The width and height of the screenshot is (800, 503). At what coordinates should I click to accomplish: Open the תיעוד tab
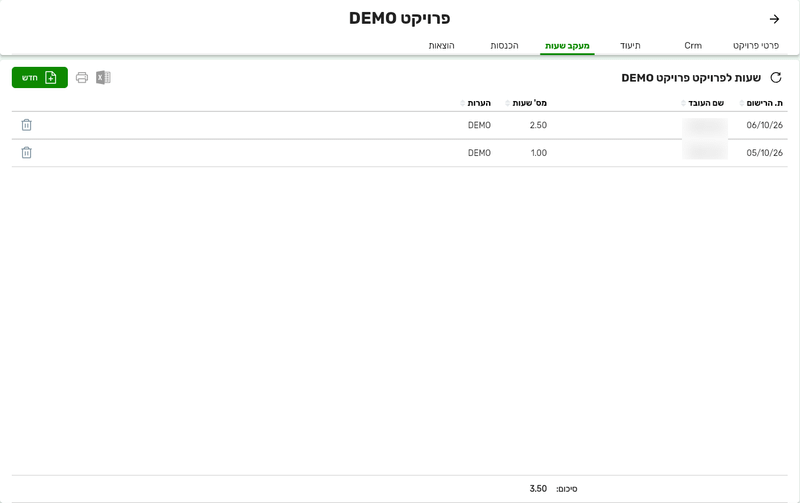click(x=630, y=45)
